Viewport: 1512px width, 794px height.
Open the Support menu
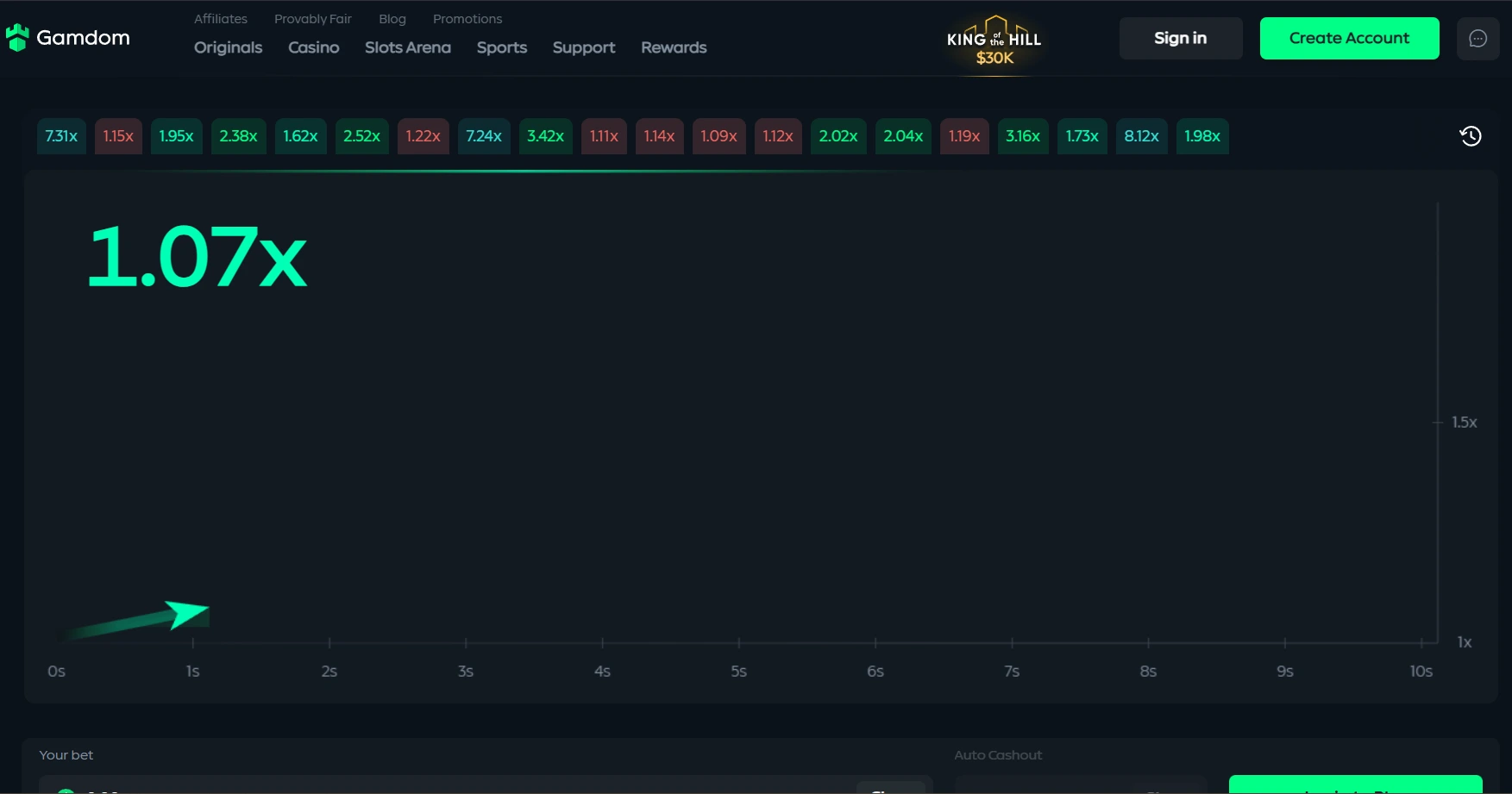click(584, 47)
